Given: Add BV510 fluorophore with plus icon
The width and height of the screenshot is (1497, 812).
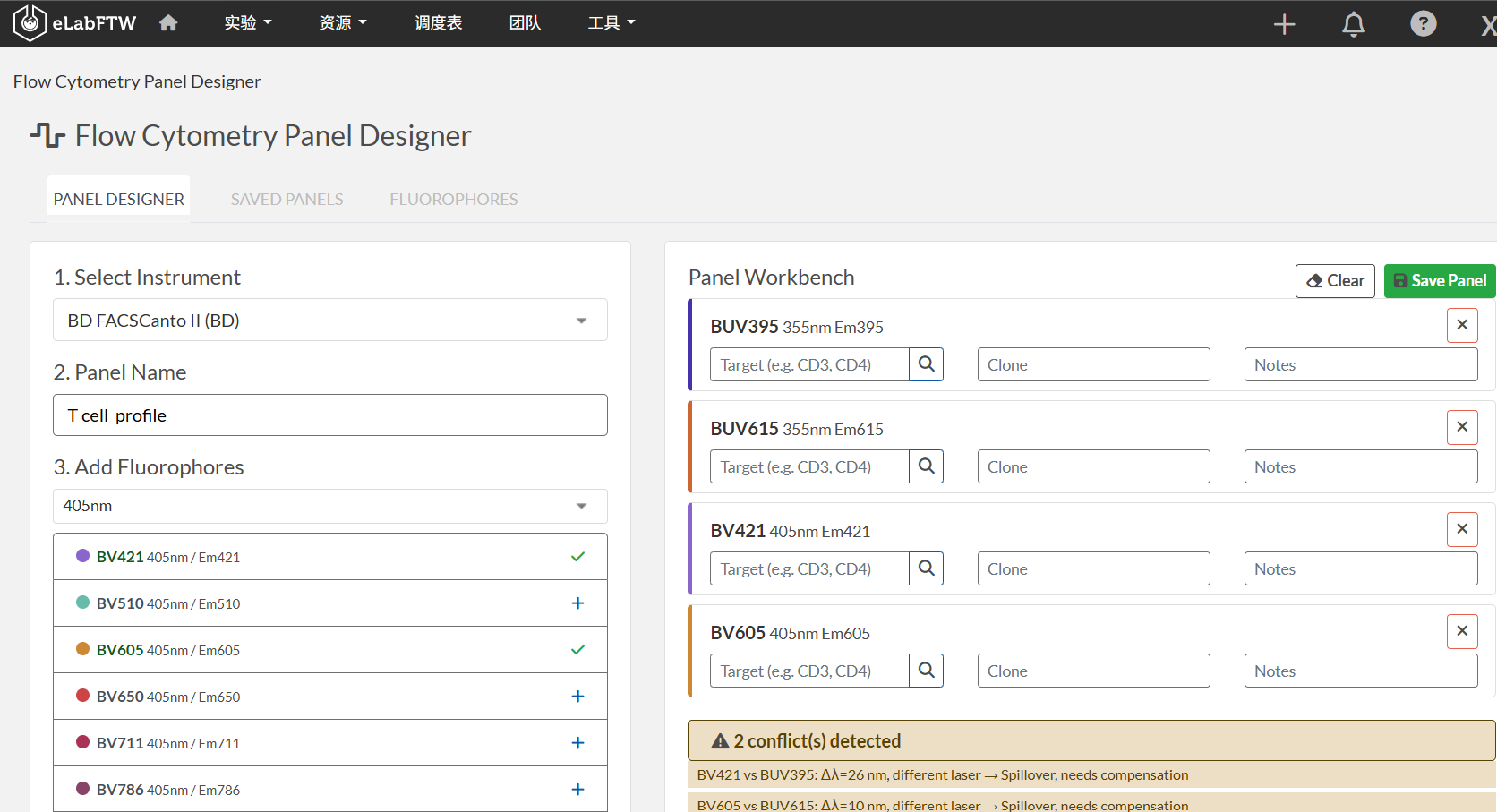Looking at the screenshot, I should point(577,603).
